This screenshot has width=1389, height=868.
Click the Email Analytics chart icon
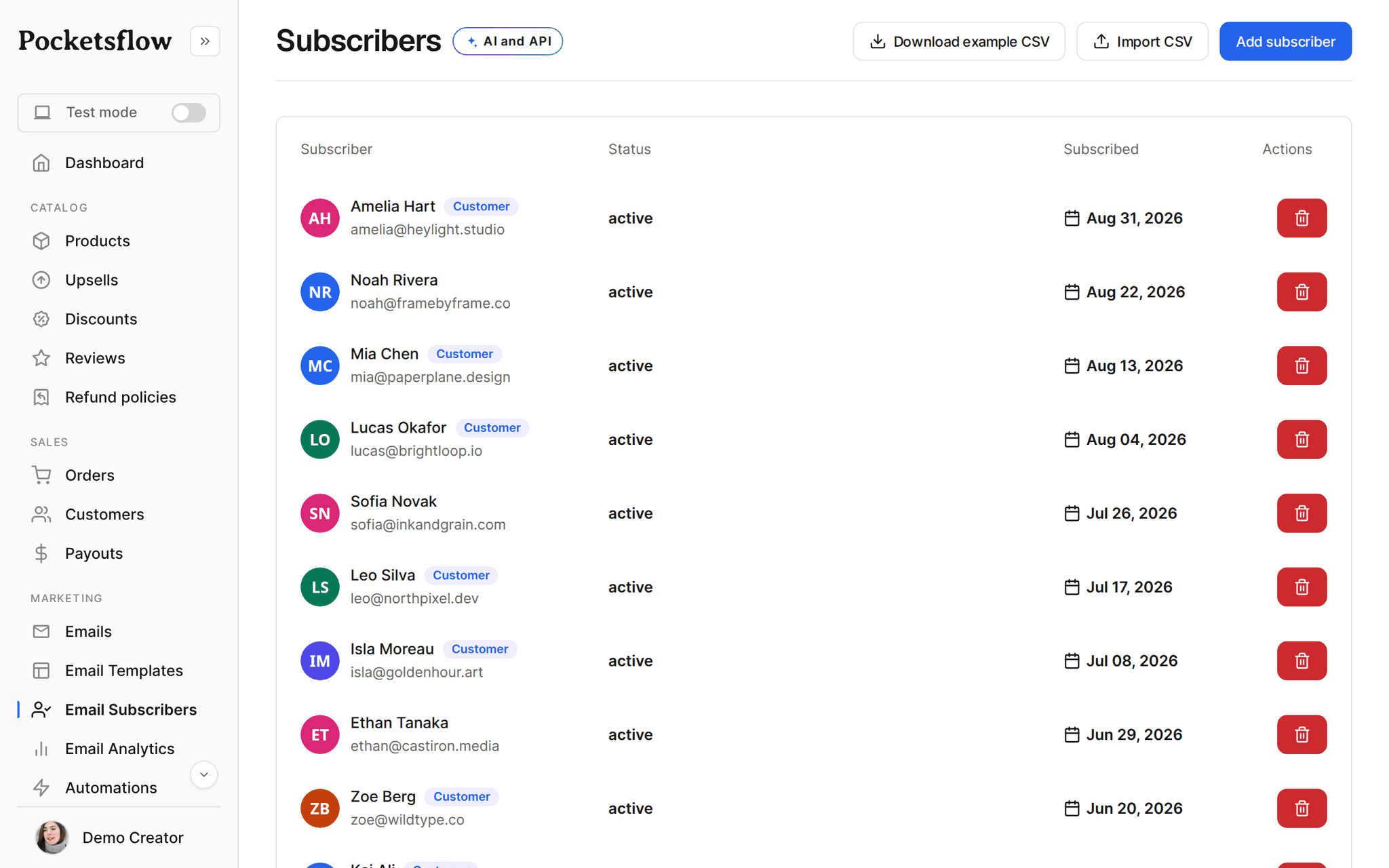tap(41, 749)
